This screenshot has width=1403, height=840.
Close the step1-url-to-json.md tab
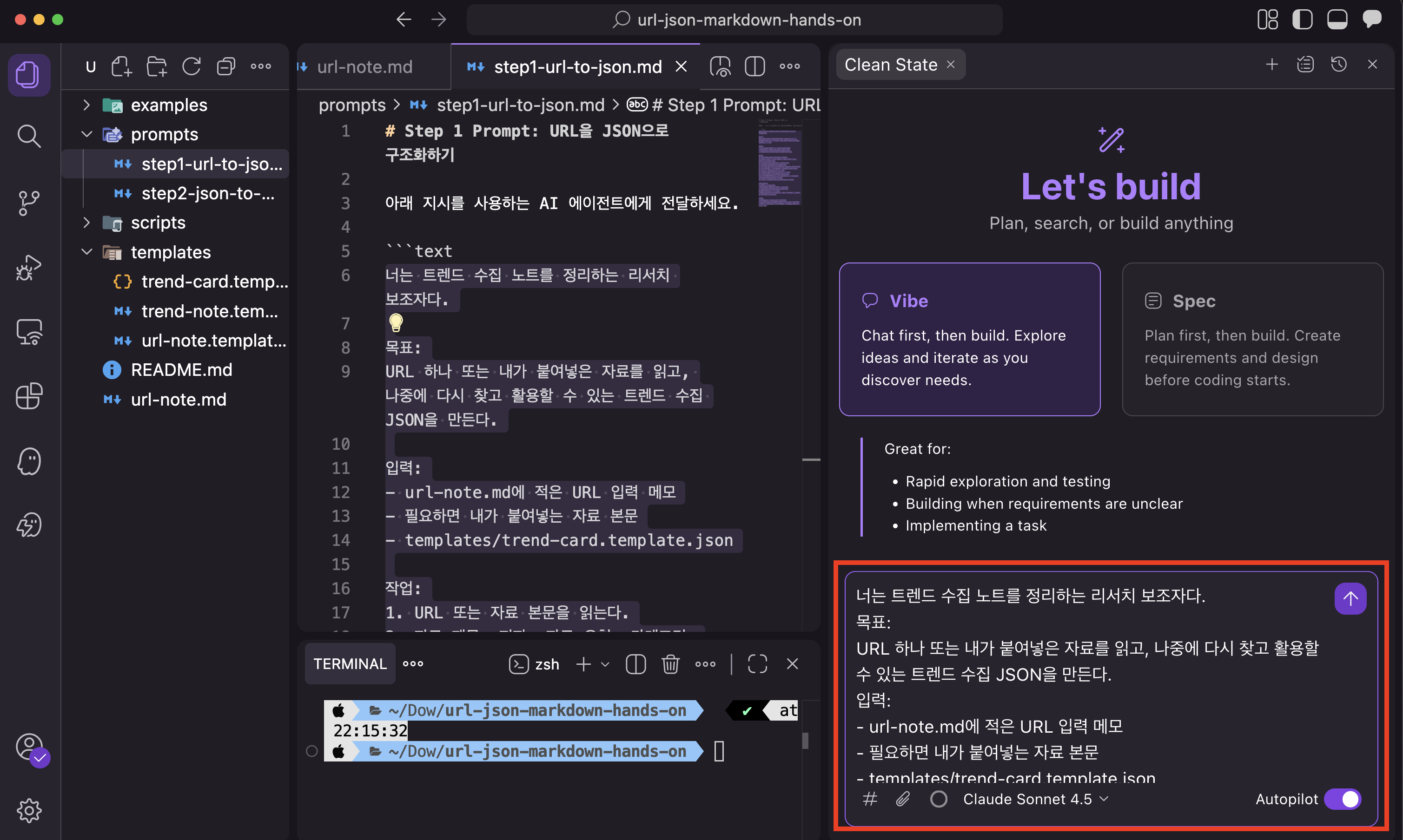point(682,67)
